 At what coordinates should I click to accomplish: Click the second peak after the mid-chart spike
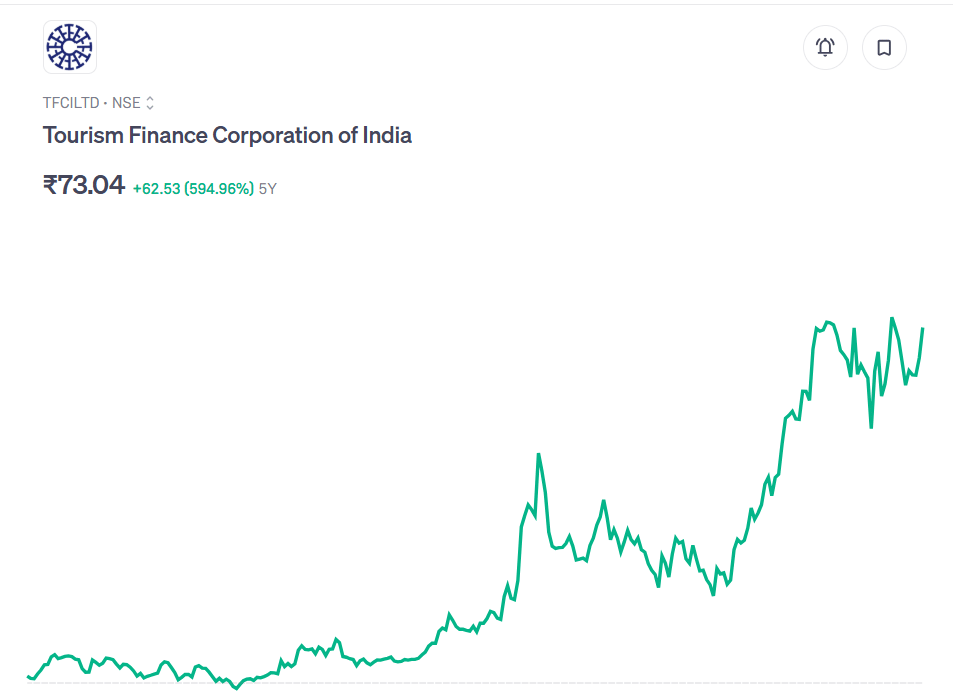pyautogui.click(x=603, y=501)
